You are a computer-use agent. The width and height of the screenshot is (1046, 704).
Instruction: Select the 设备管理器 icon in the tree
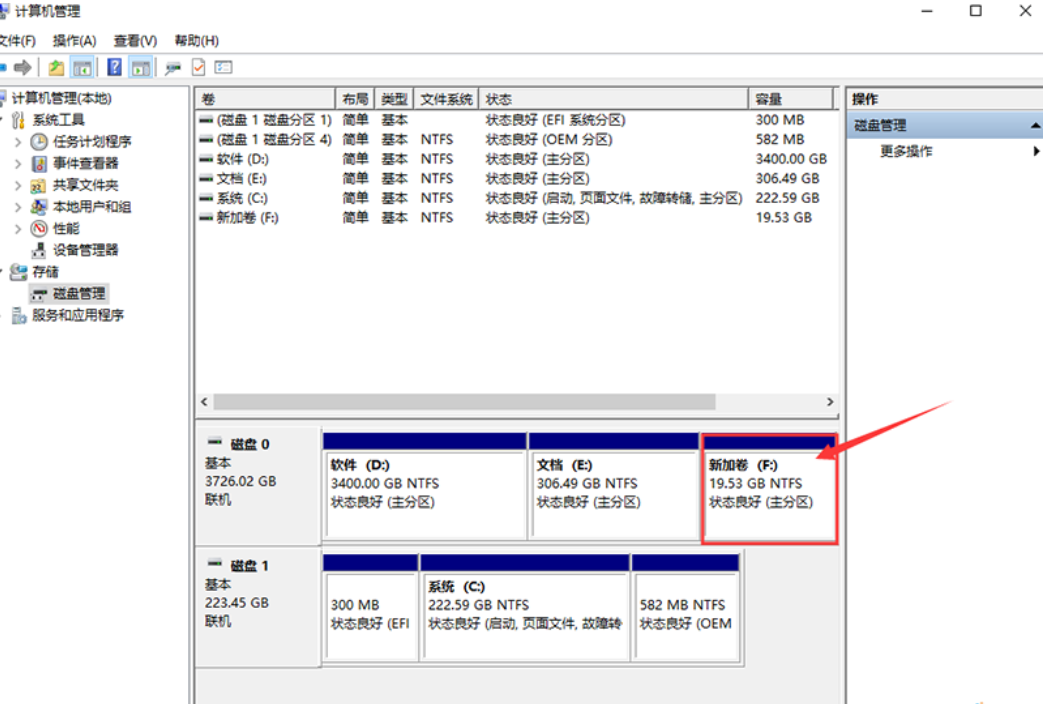(x=39, y=250)
